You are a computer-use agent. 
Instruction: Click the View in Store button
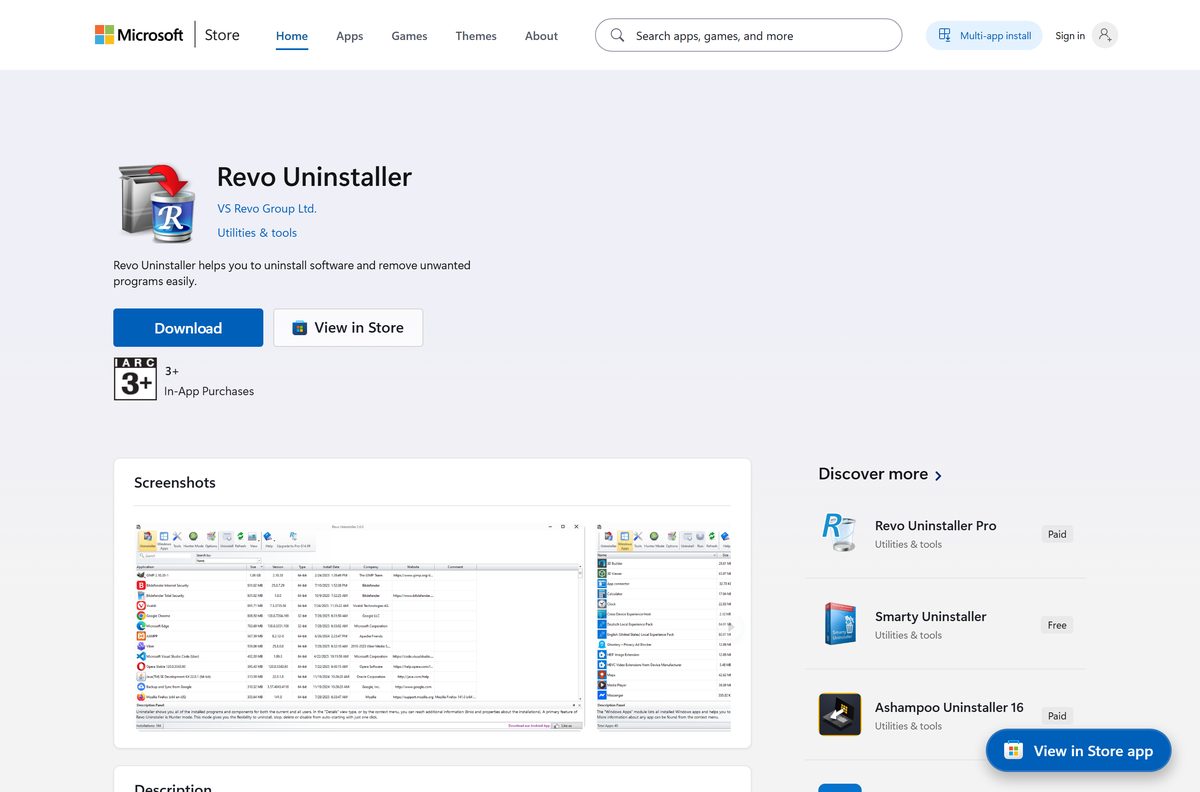[348, 328]
